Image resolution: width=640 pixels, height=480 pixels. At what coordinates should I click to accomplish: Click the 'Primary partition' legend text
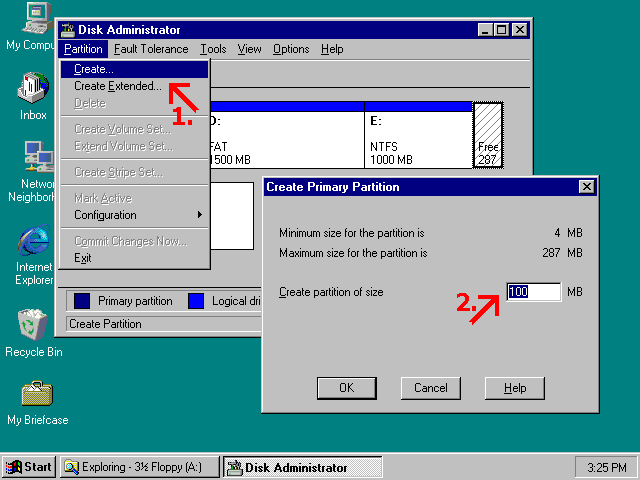(x=135, y=301)
